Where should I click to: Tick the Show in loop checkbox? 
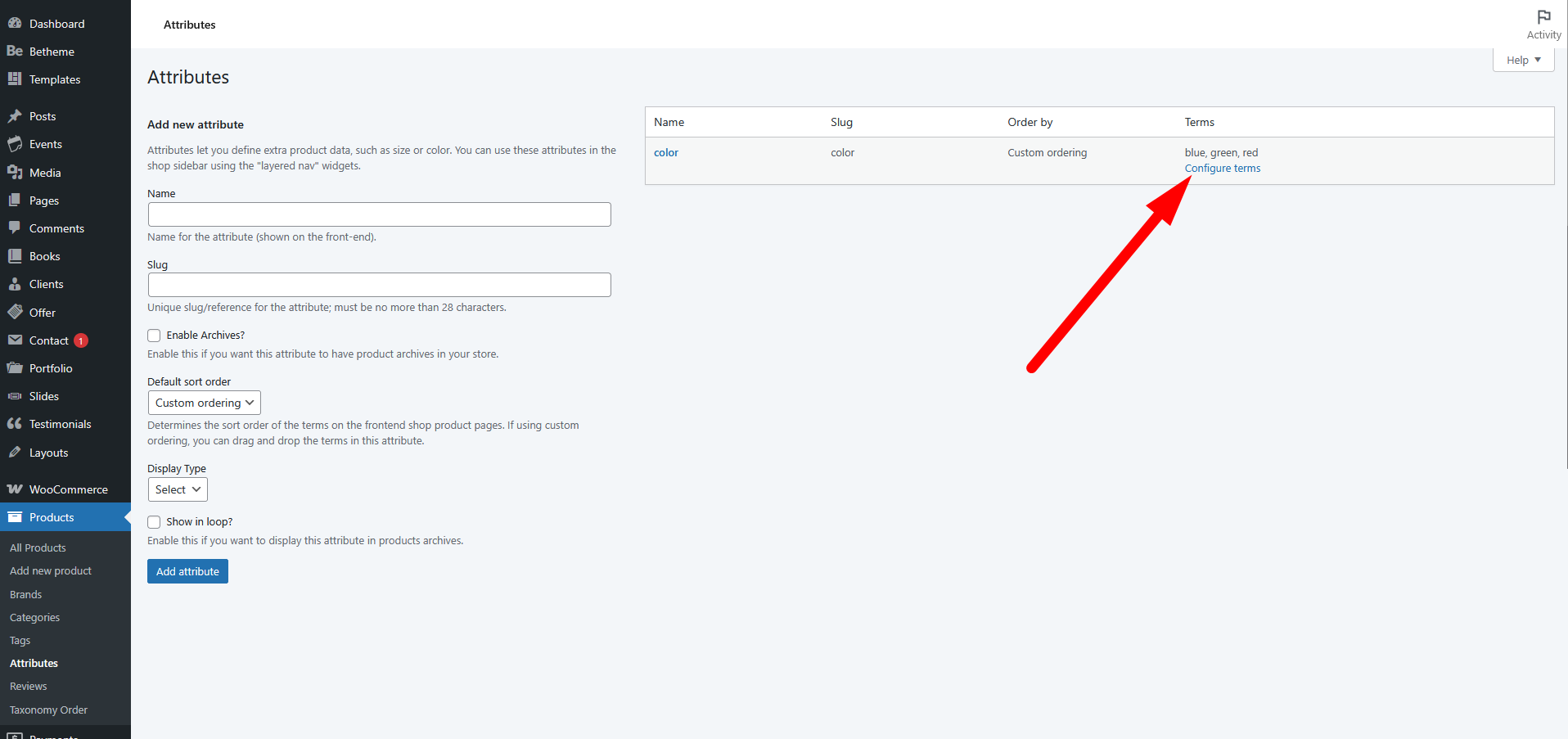pos(154,522)
